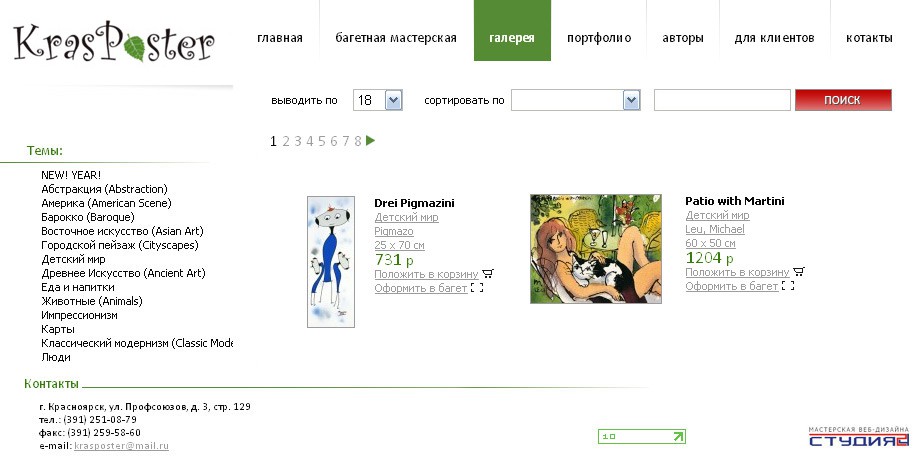
Task: Select the авторы menu item
Action: pos(683,38)
